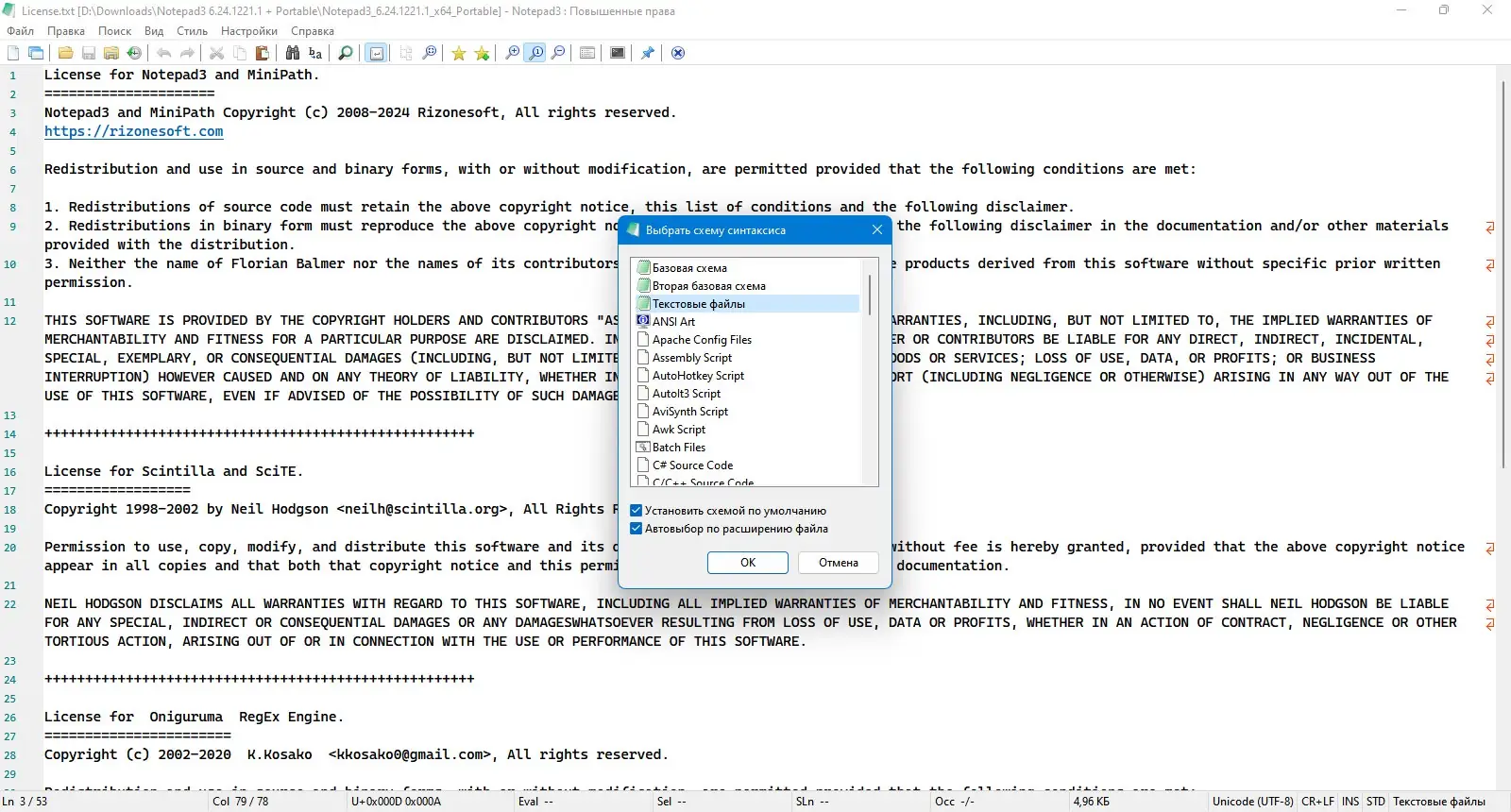Create a new document via toolbar

13,53
